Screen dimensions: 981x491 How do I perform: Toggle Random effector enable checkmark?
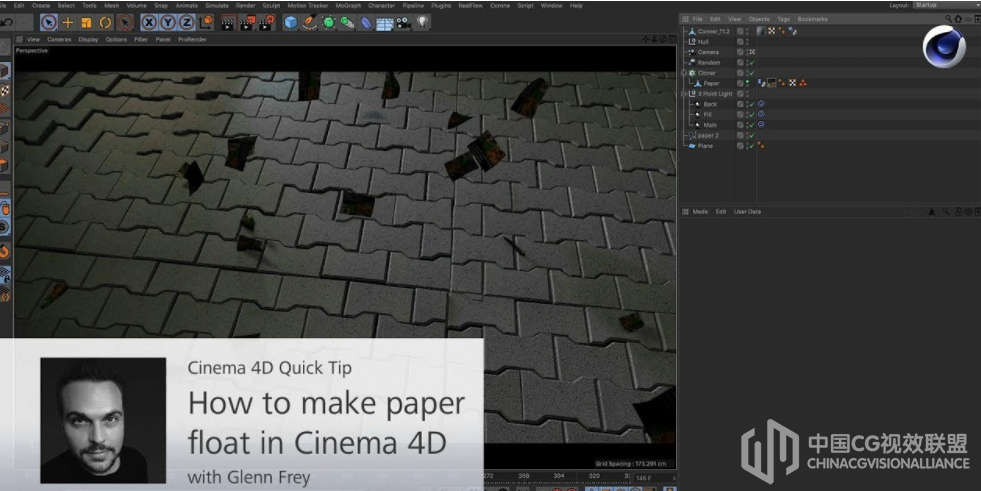tap(751, 63)
